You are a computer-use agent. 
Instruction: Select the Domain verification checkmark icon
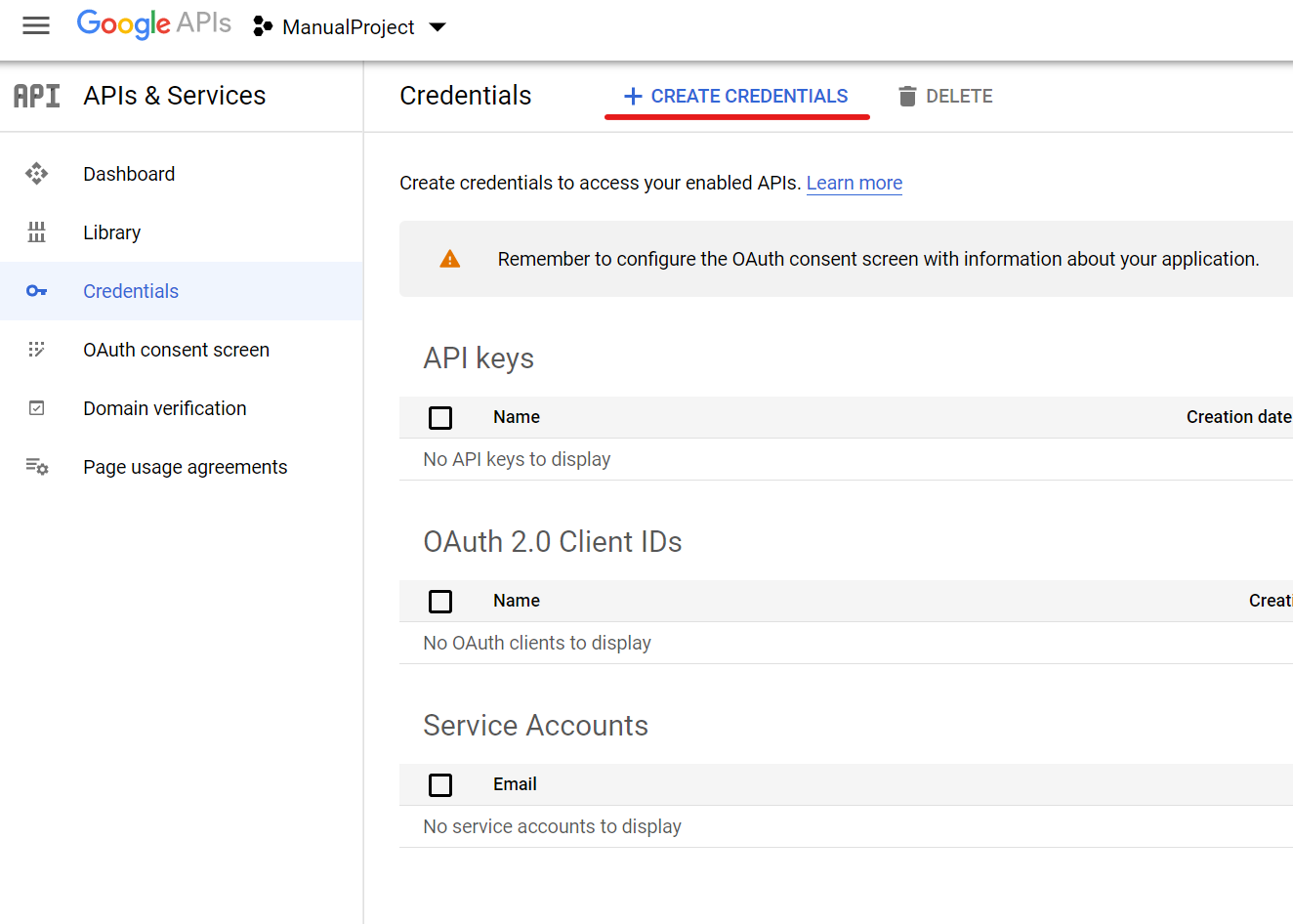pos(36,407)
